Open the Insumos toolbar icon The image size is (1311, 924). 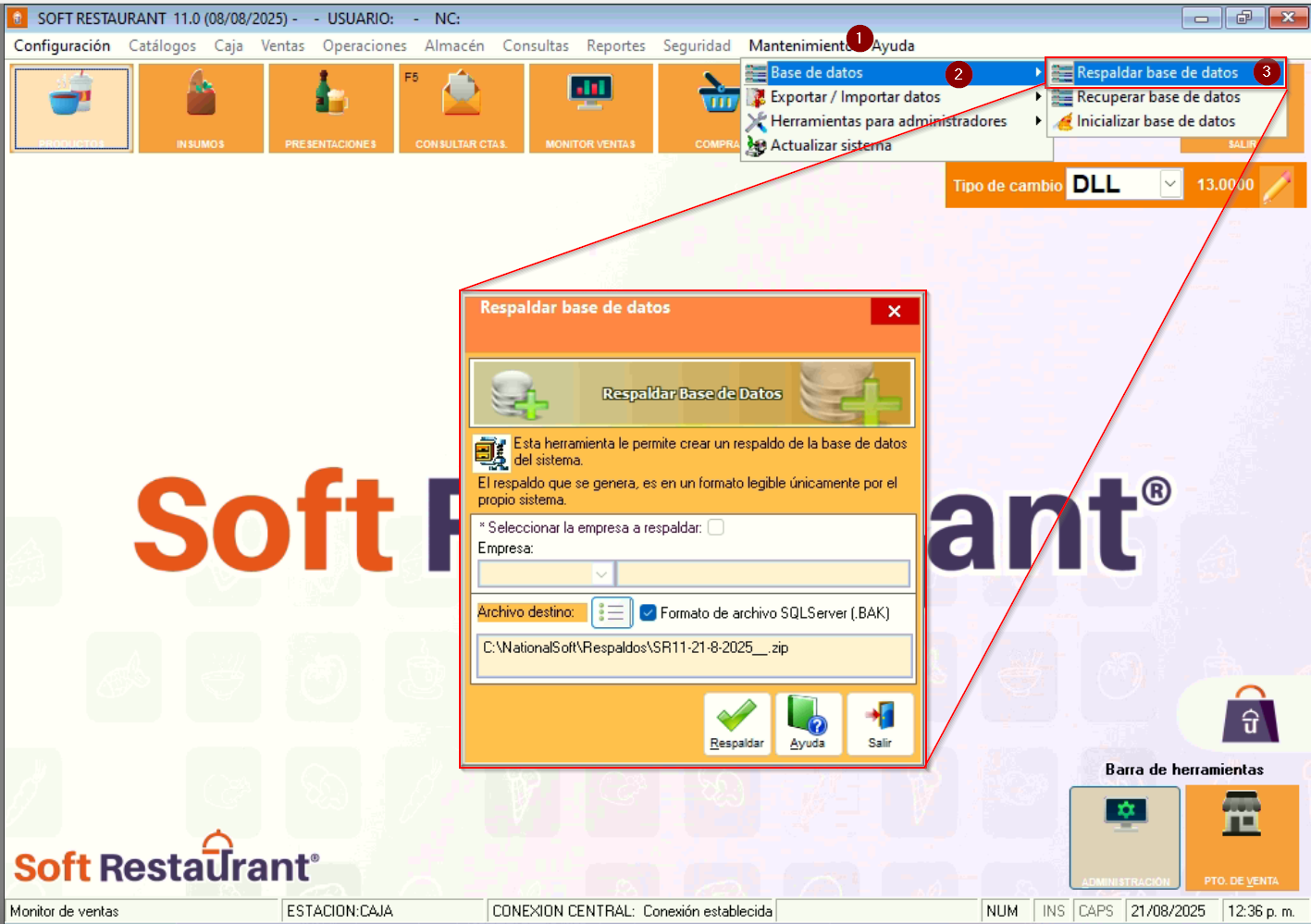[x=201, y=108]
